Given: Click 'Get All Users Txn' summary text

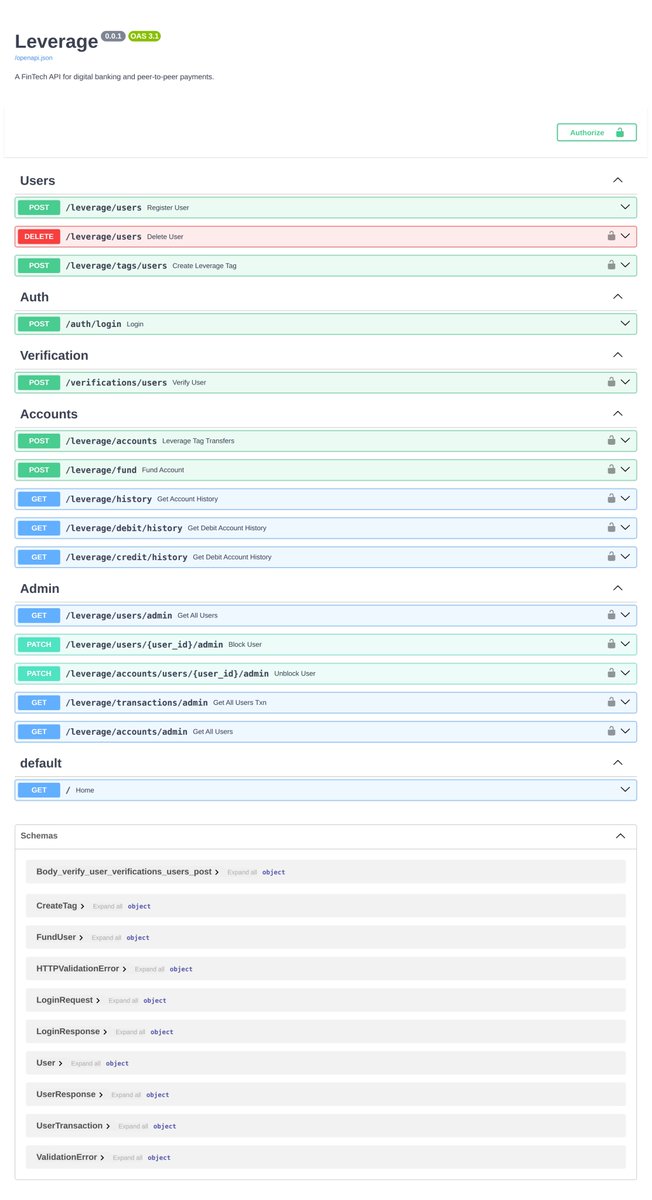Looking at the screenshot, I should pyautogui.click(x=240, y=702).
